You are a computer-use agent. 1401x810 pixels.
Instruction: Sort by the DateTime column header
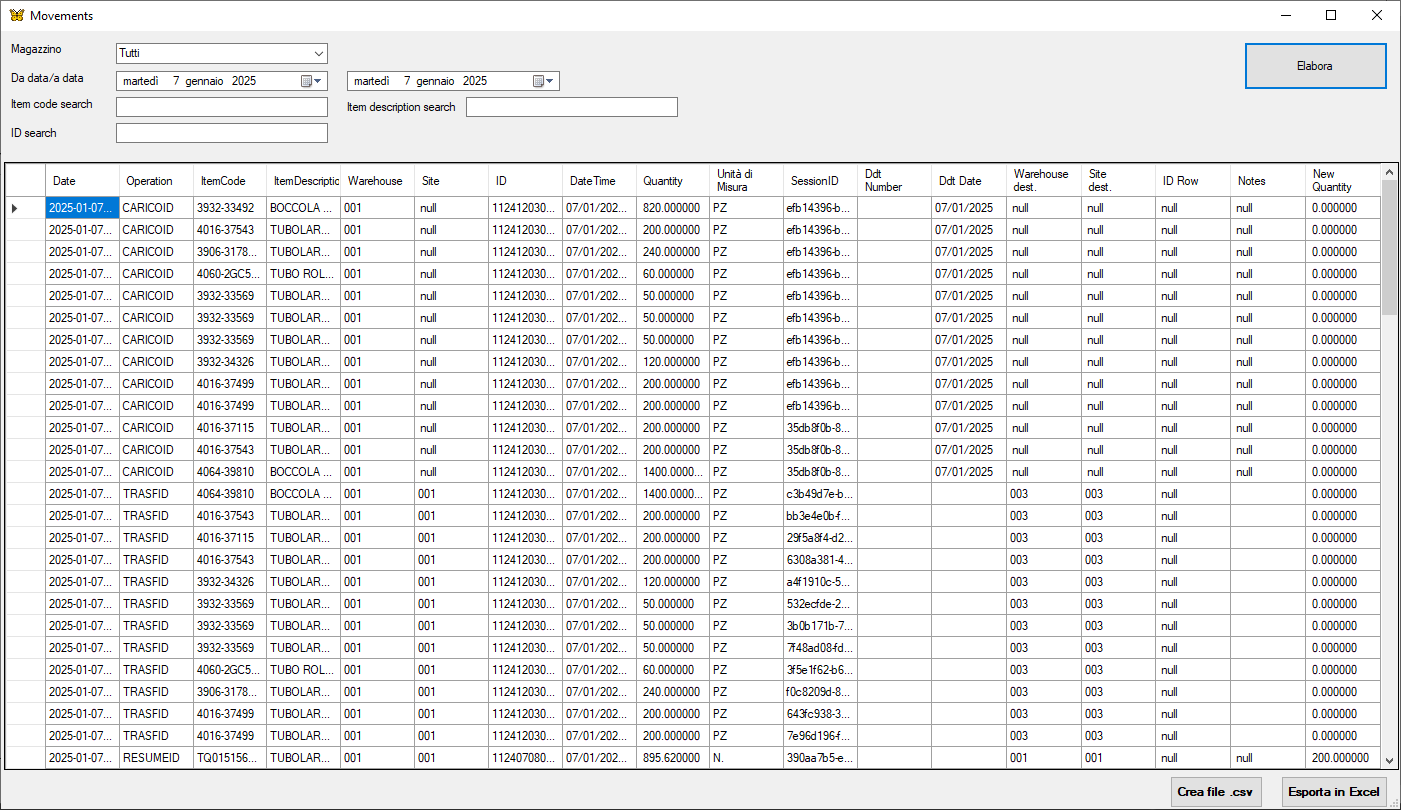(x=600, y=181)
